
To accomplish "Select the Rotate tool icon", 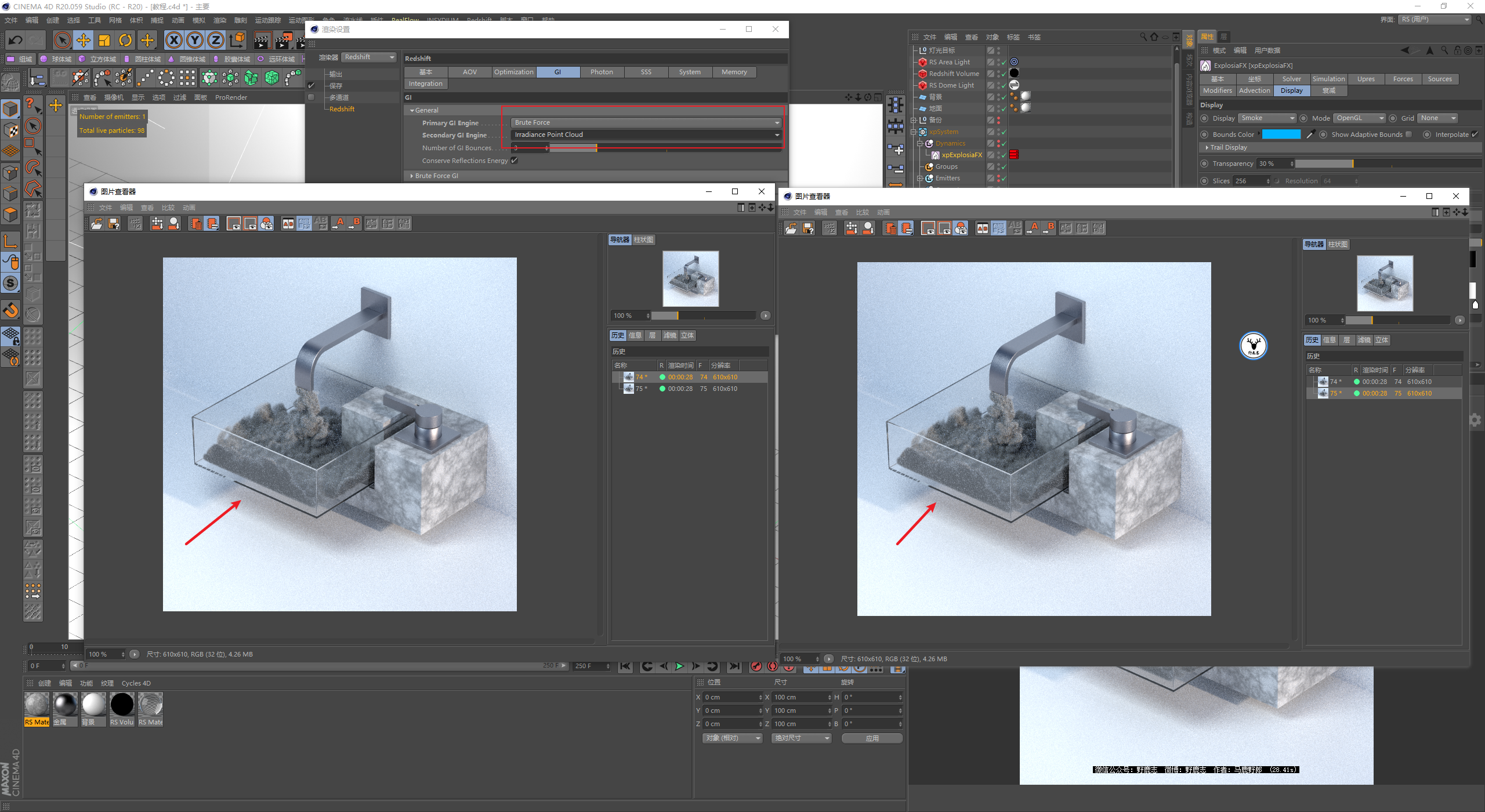I will (125, 40).
